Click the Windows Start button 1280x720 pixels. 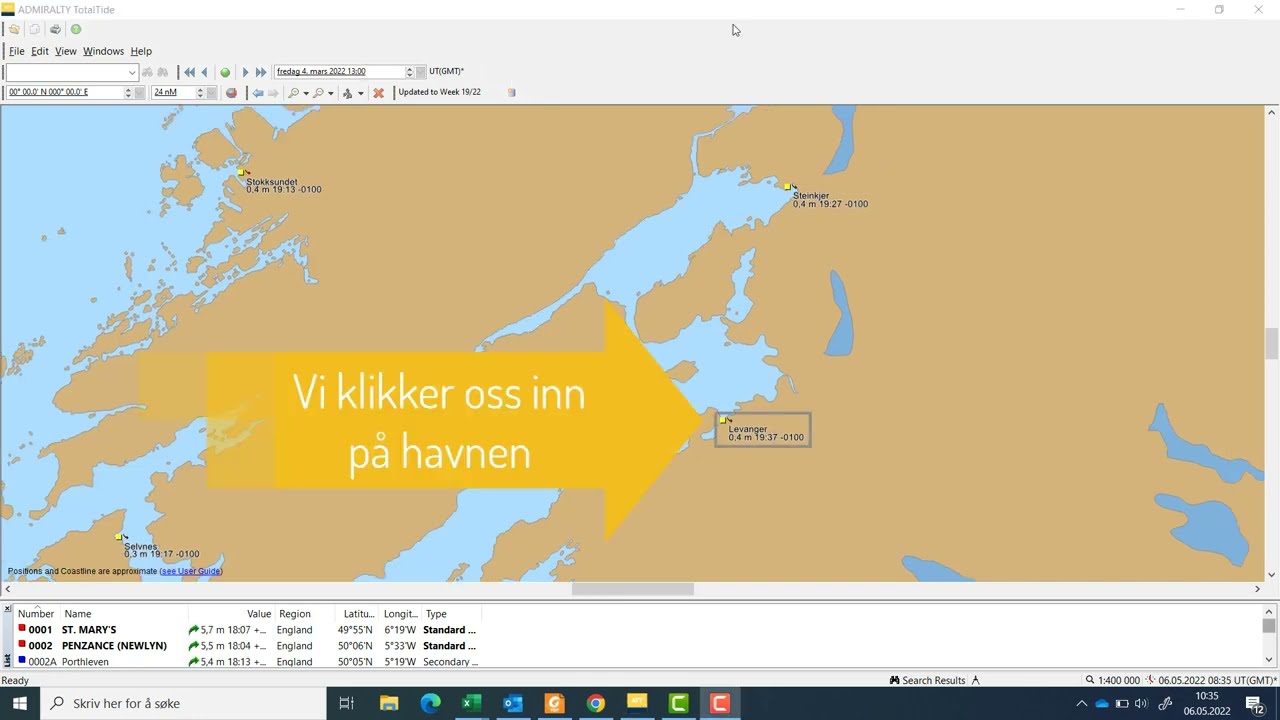pyautogui.click(x=20, y=703)
